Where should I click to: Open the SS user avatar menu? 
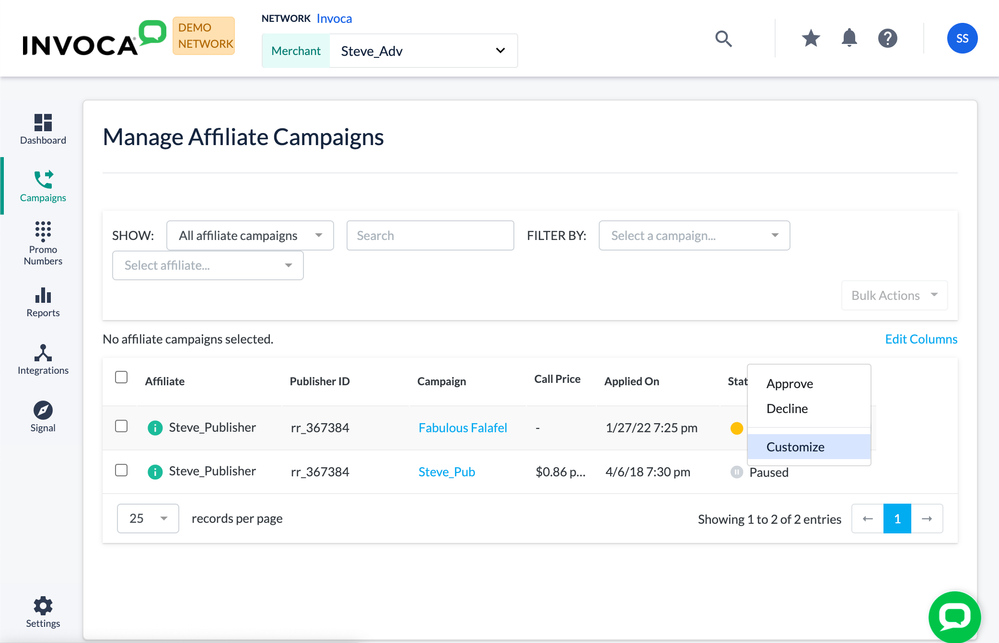pos(962,38)
